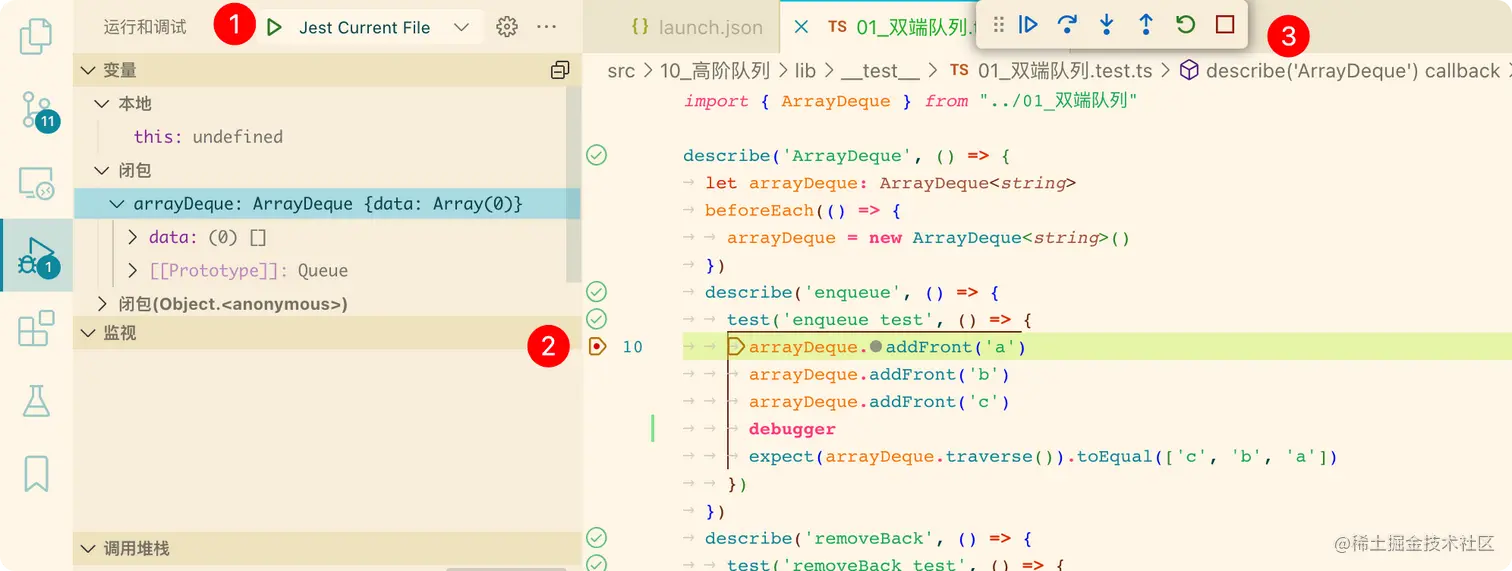The image size is (1512, 571).
Task: Click the arrayDeque.addFront('b') line
Action: tap(880, 374)
